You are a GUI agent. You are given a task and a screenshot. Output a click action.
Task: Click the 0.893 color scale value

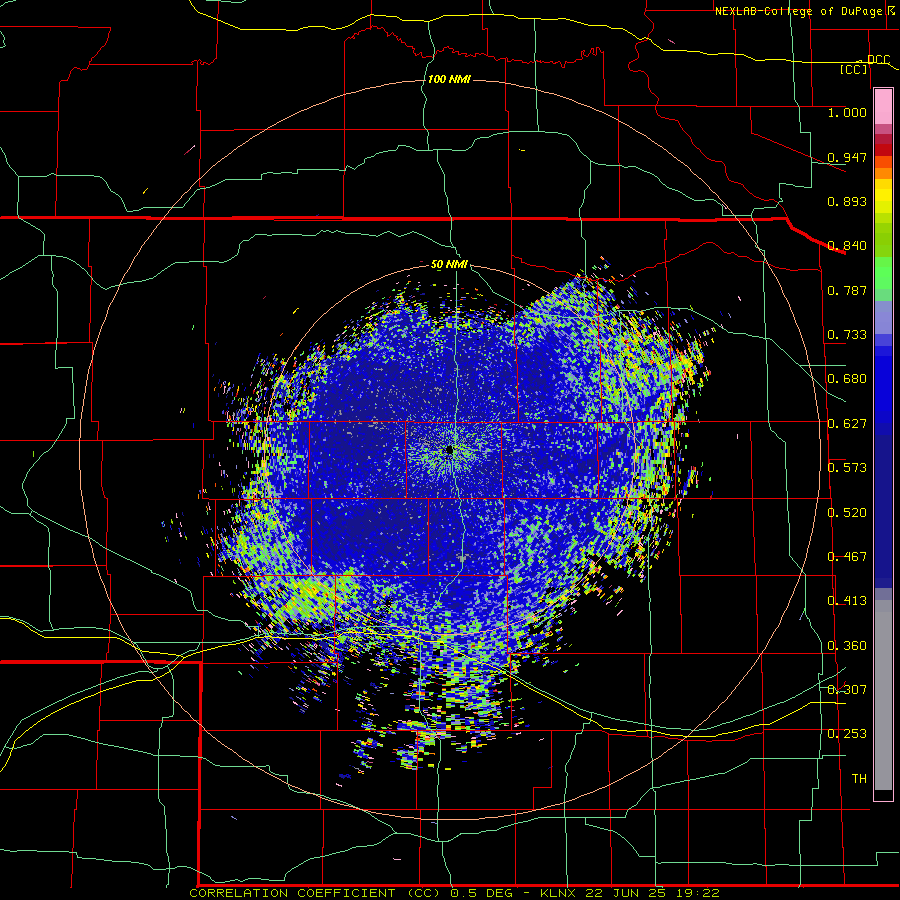point(847,201)
